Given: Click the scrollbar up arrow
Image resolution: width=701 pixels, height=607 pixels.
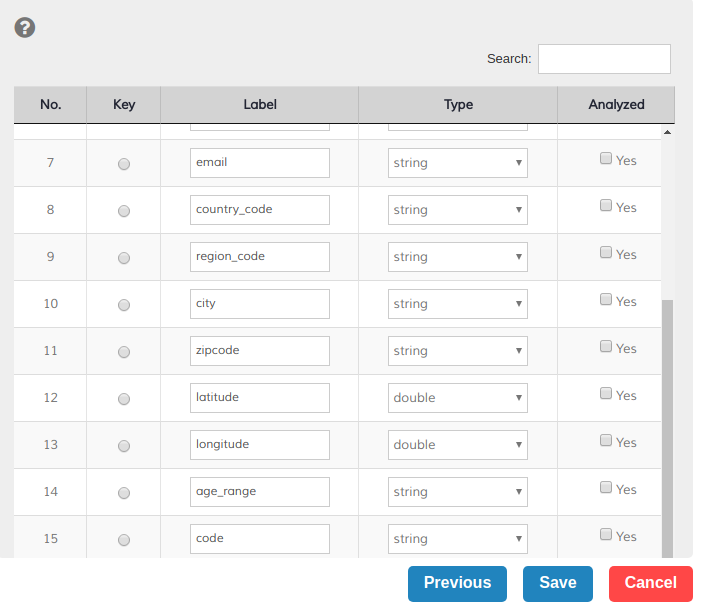Looking at the screenshot, I should (667, 132).
